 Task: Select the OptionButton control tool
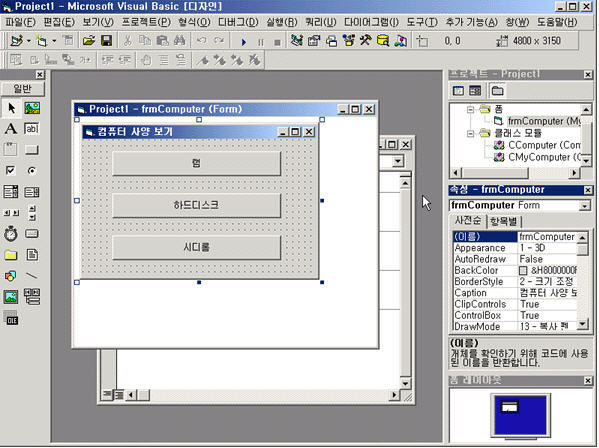click(x=32, y=170)
